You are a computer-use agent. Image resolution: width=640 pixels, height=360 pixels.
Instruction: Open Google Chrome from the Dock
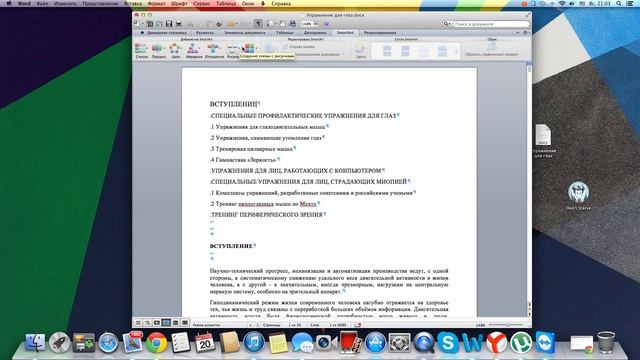tap(157, 342)
